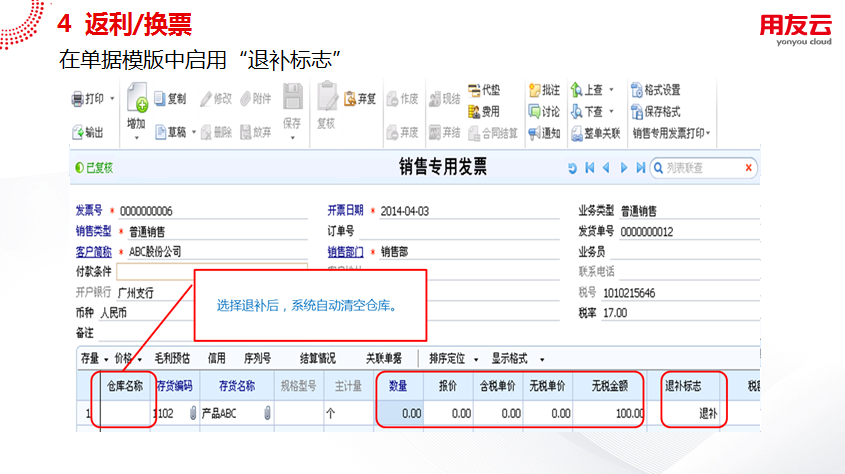Click the 保存 floppy disk icon
Screen dimensions: 845x474
[293, 97]
